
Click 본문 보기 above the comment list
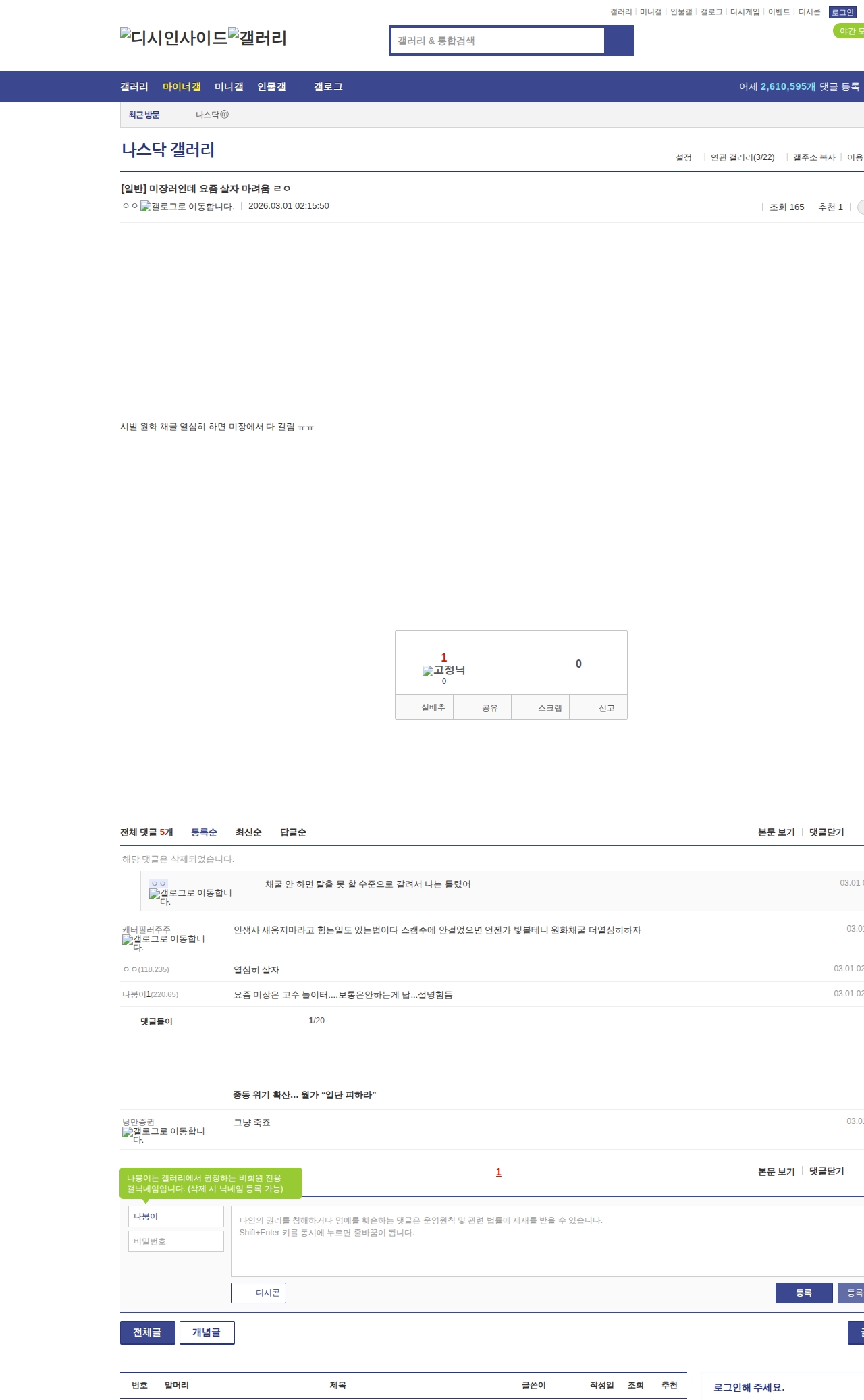pyautogui.click(x=776, y=832)
